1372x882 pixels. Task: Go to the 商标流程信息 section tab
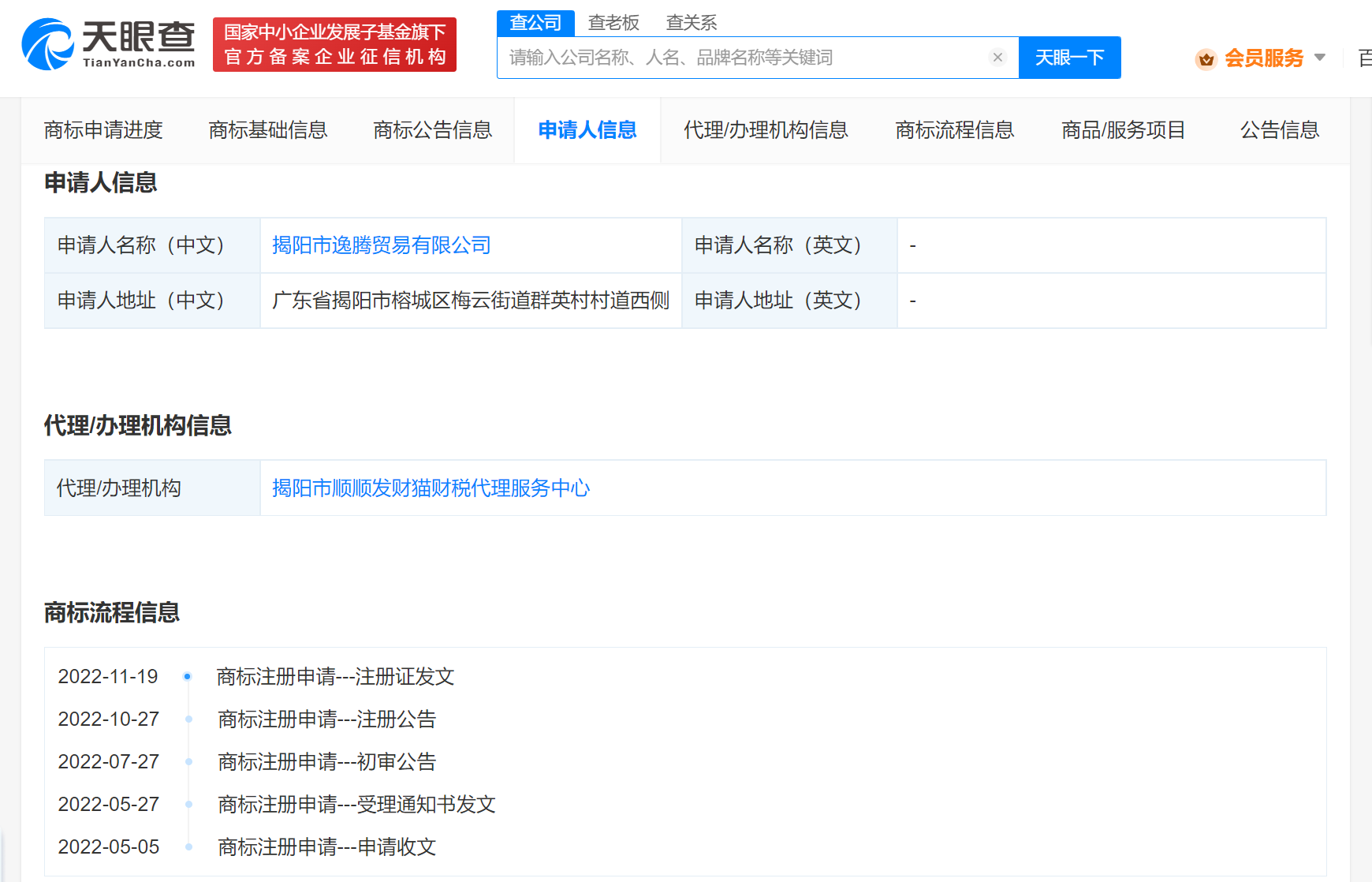955,130
